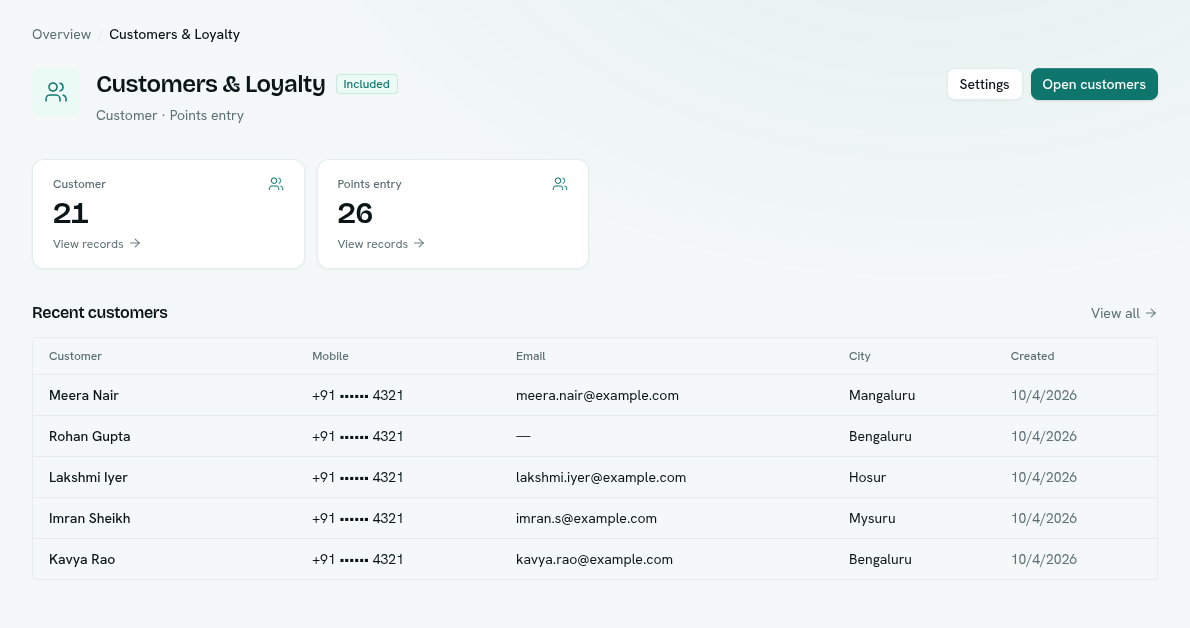Click Mysuru city cell

click(872, 518)
